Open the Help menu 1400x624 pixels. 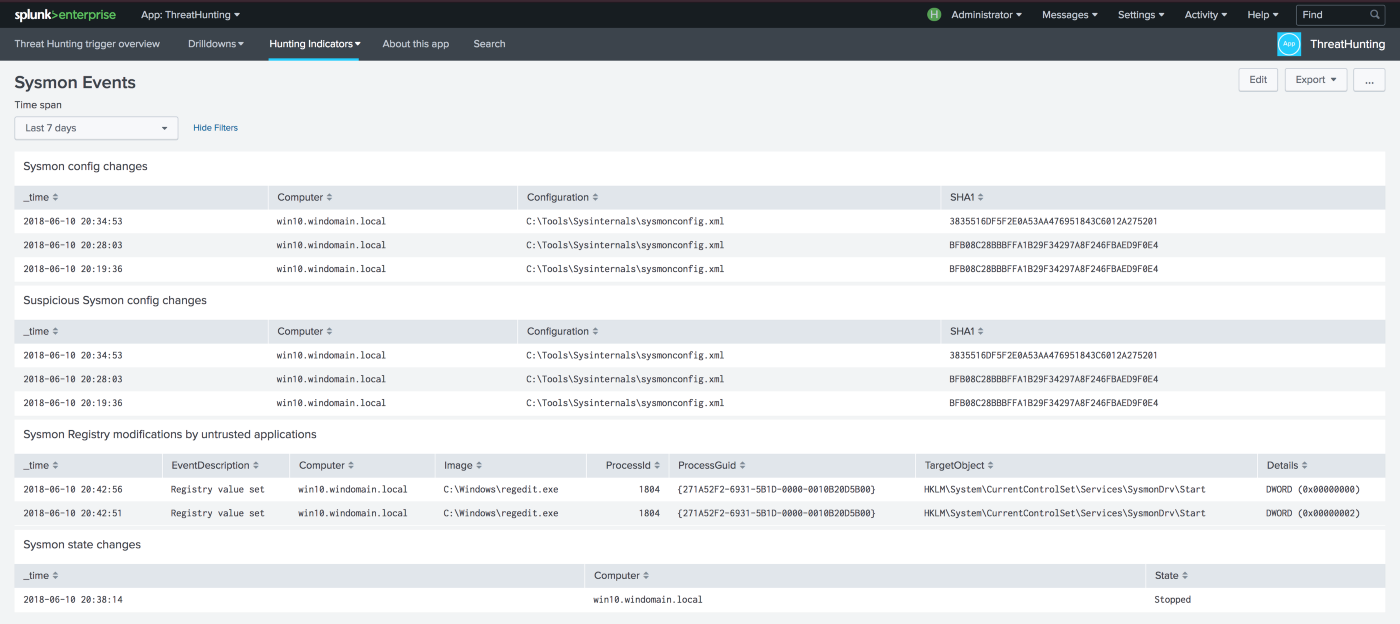point(1262,15)
